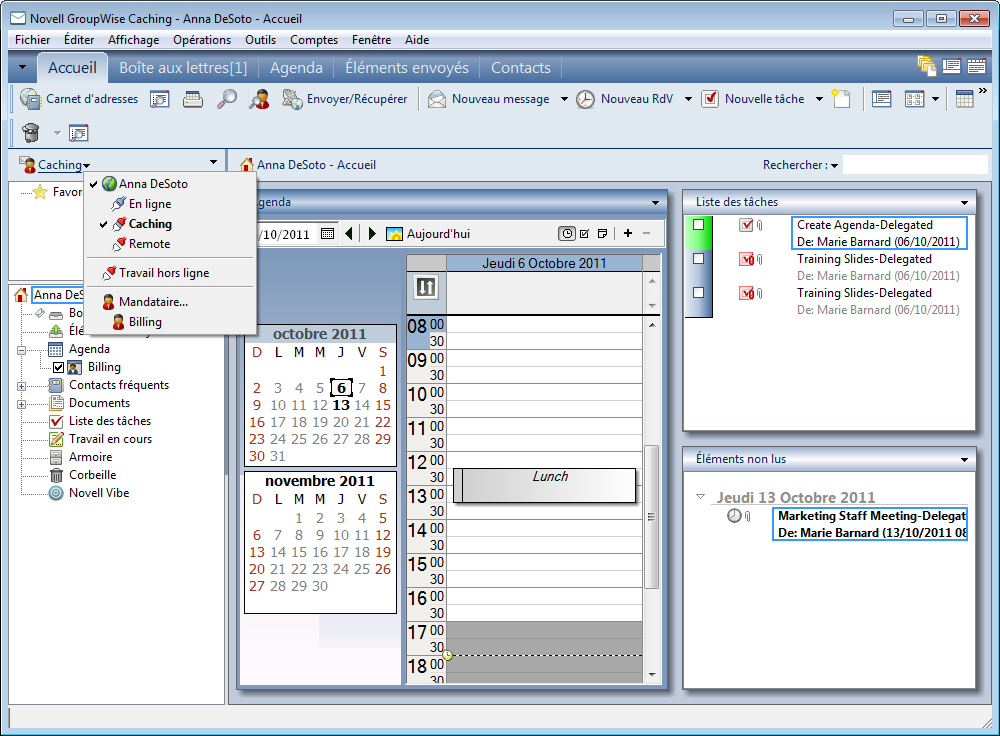Screen dimensions: 1000x736
Task: Click the clock appointments filter icon in Agenda
Action: pos(566,233)
